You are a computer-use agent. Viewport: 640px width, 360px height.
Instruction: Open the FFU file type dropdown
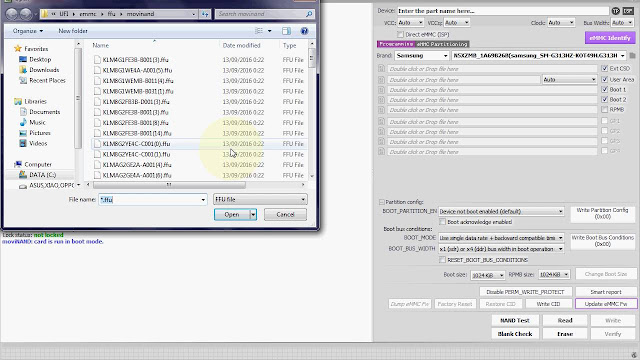point(260,200)
